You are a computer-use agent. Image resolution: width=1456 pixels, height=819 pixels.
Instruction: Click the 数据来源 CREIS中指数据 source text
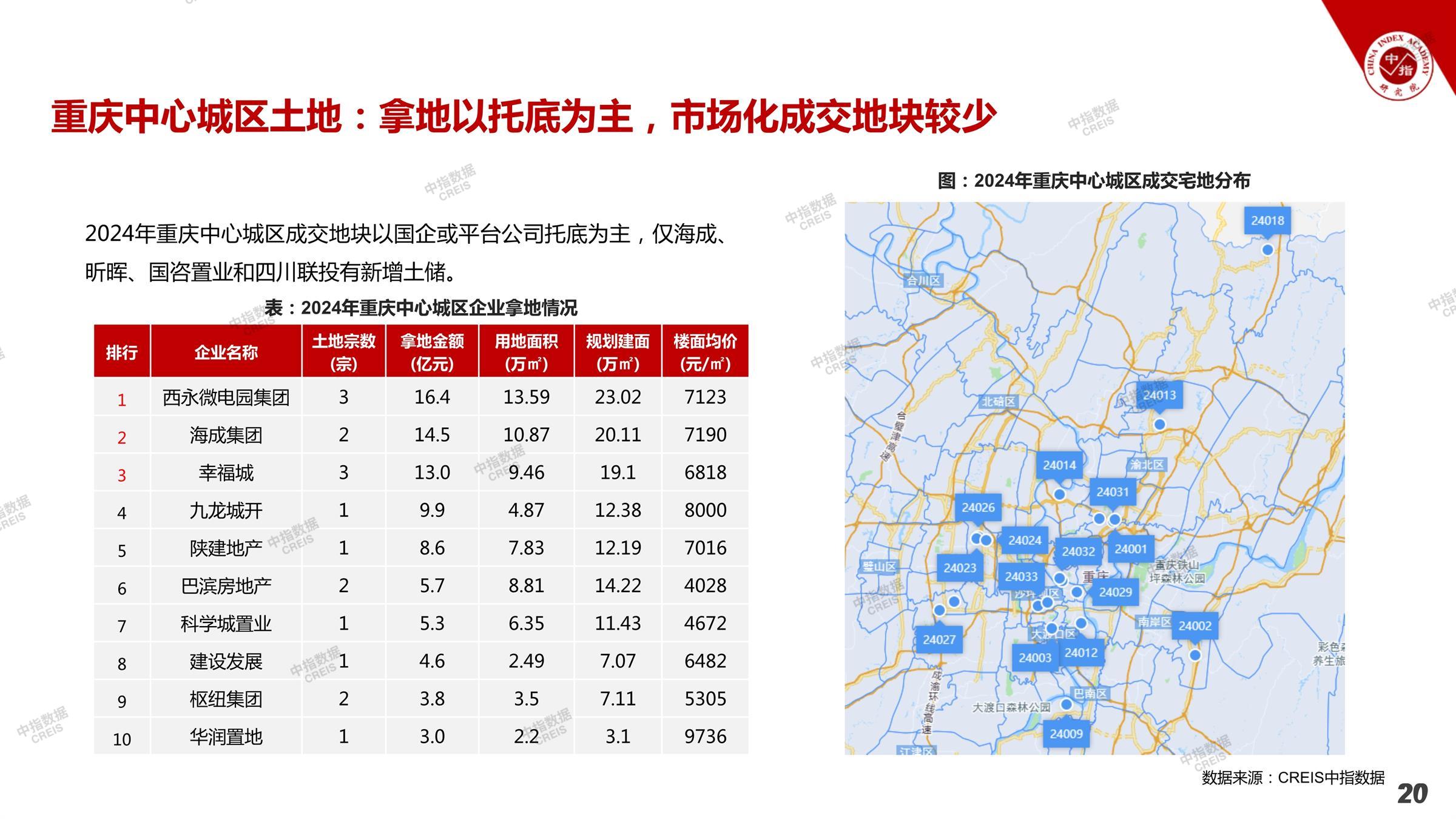pos(1293,778)
